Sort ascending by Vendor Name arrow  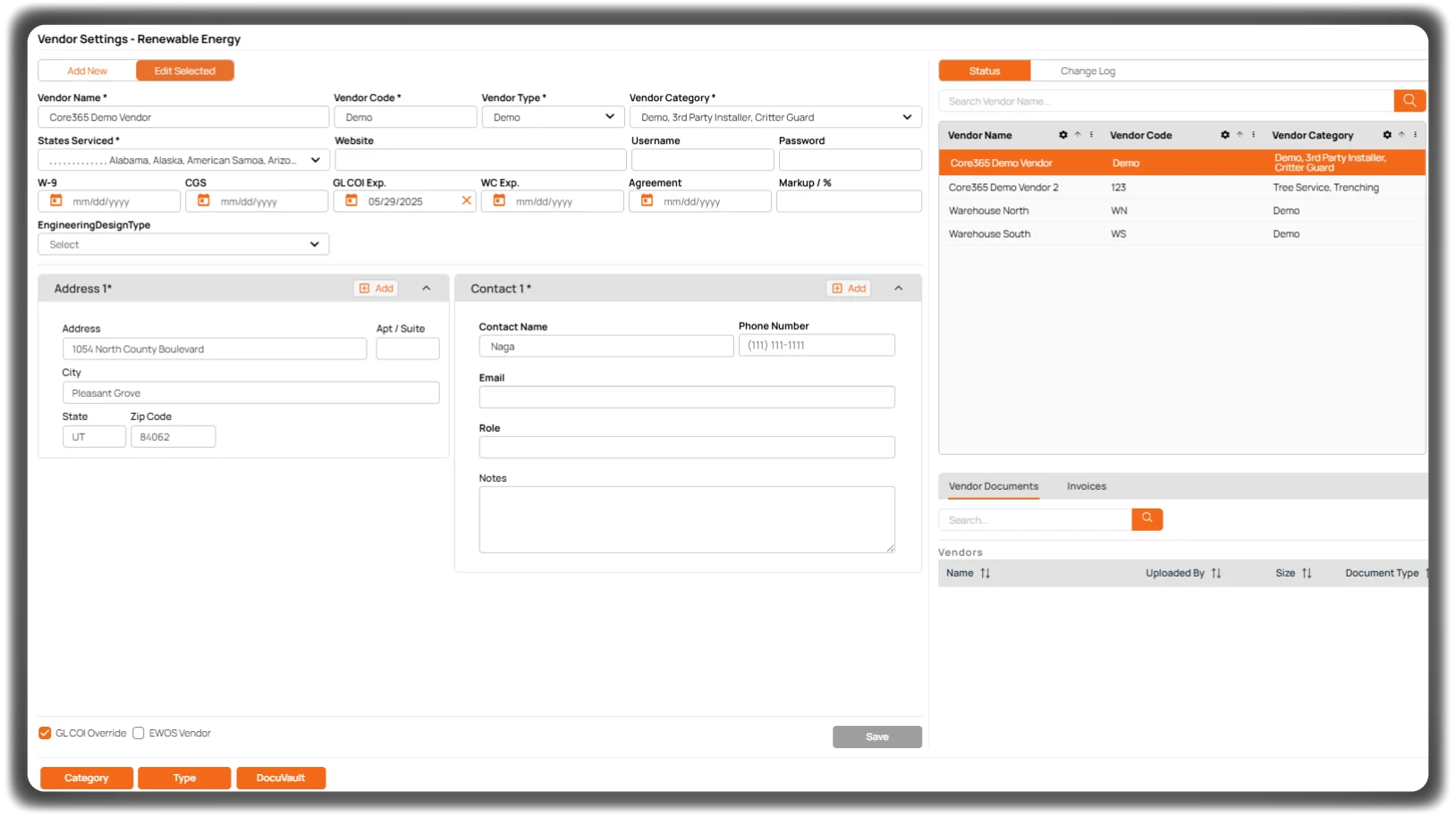pos(1078,135)
